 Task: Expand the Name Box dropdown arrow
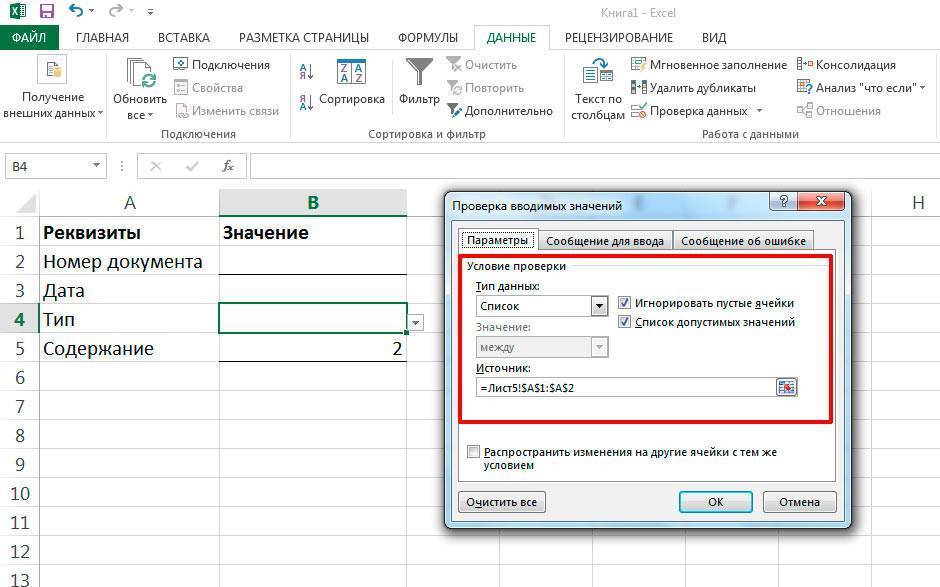(x=97, y=166)
